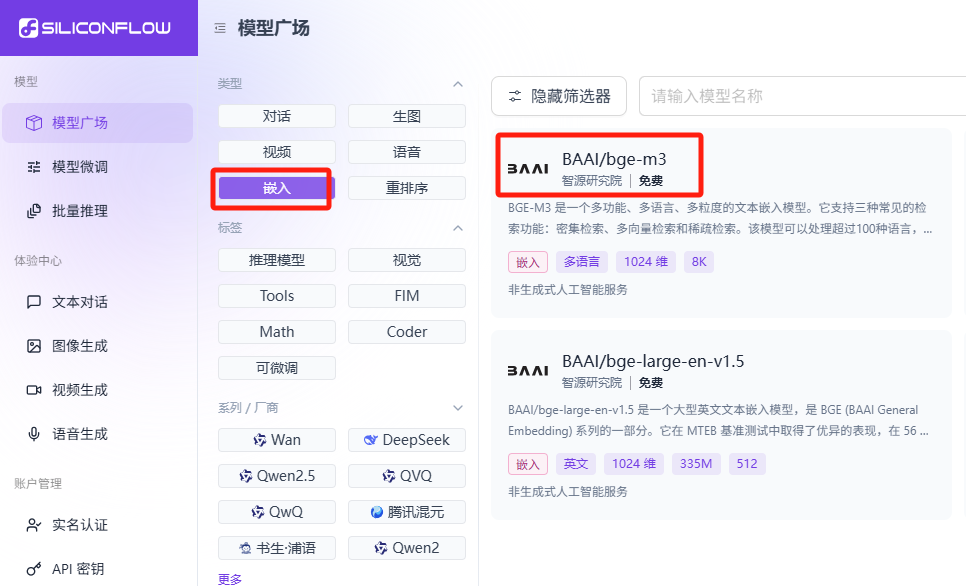Viewport: 966px width, 586px height.
Task: Click the 英文 tag on bge-large-en-v1.5
Action: click(x=576, y=464)
